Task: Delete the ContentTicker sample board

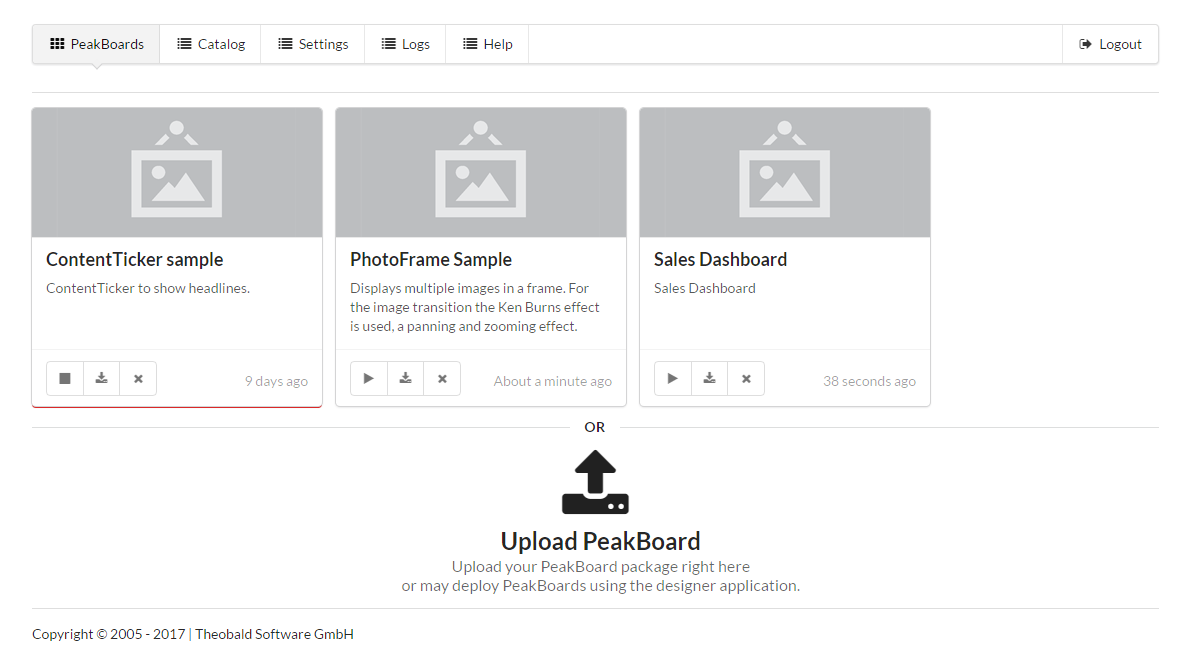Action: (138, 379)
